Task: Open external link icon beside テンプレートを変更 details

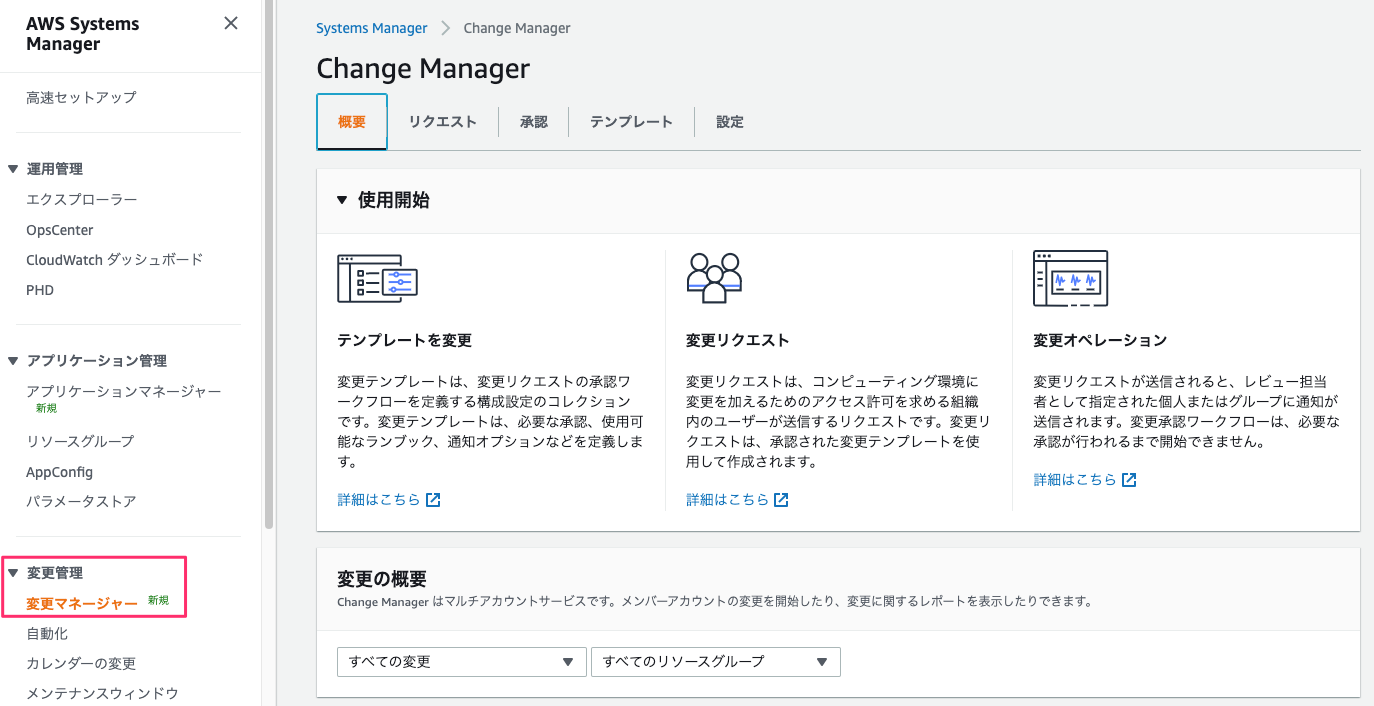Action: pyautogui.click(x=432, y=499)
